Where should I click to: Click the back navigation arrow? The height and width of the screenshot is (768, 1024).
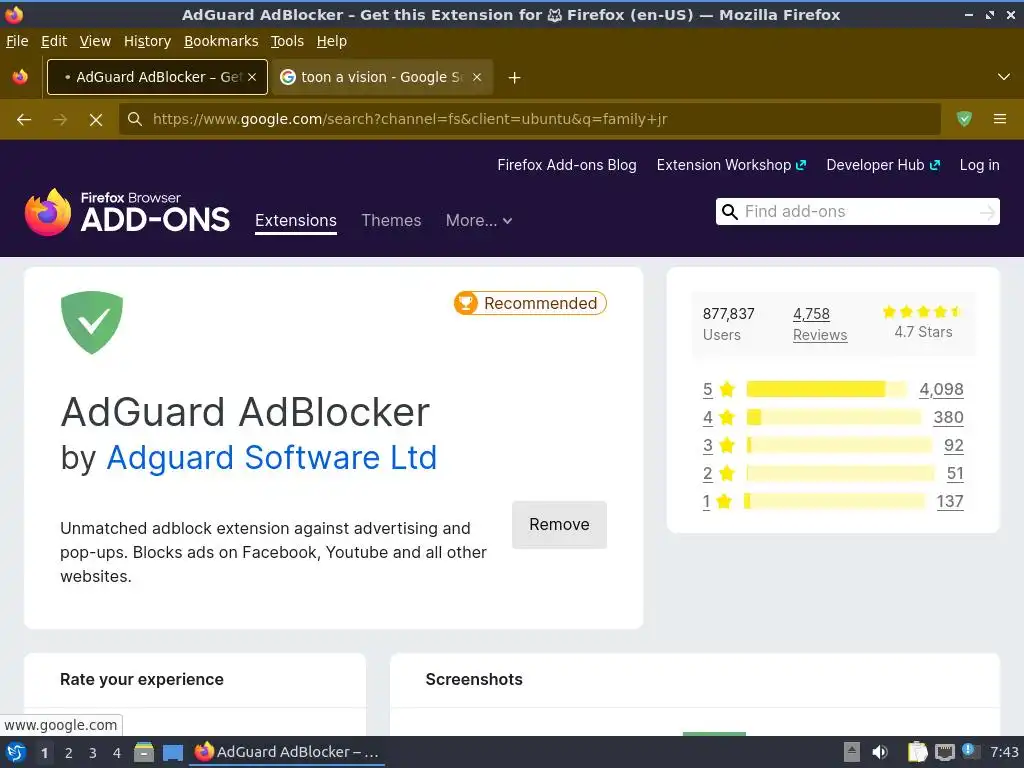point(24,120)
